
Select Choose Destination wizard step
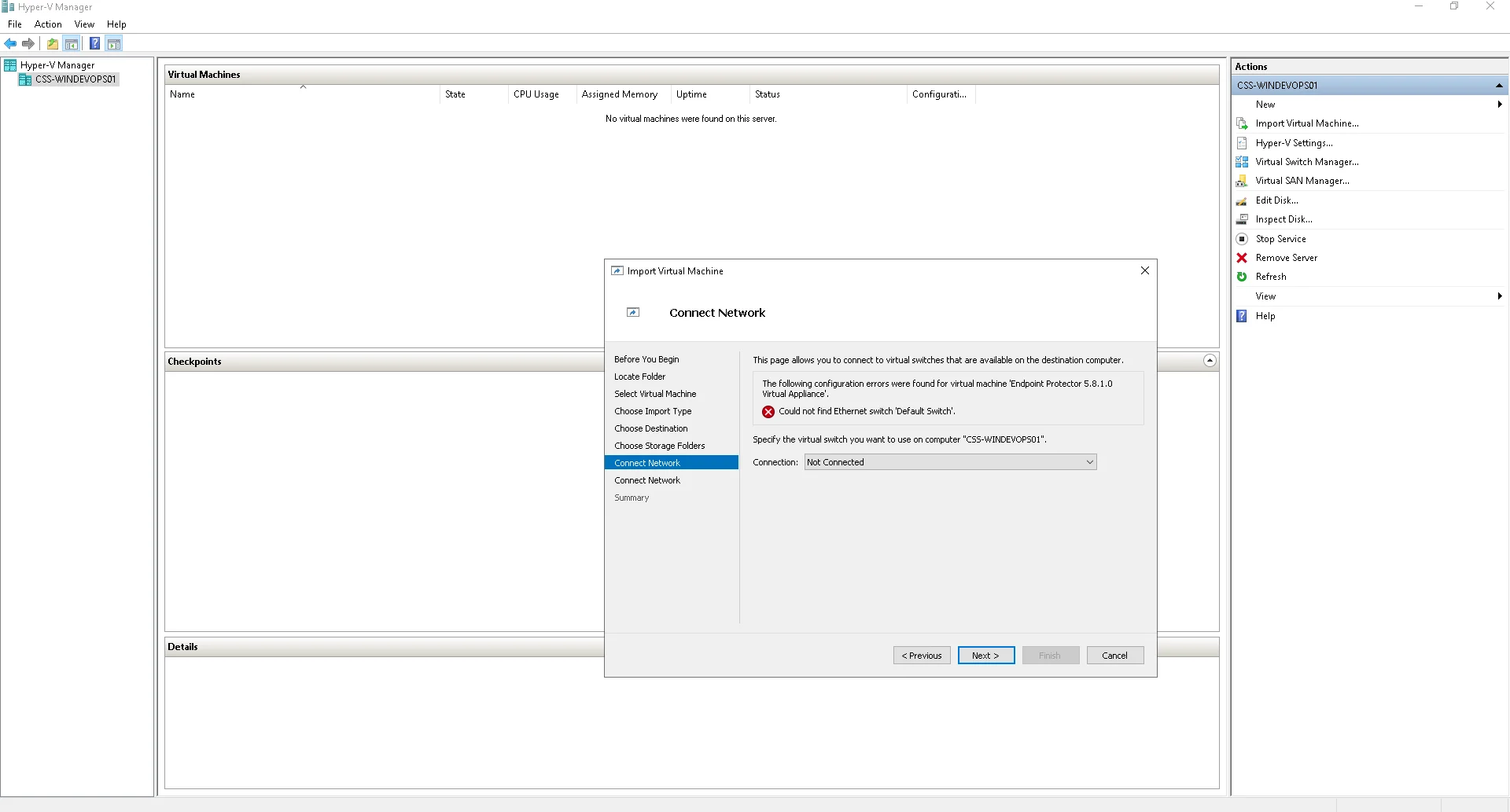tap(650, 428)
